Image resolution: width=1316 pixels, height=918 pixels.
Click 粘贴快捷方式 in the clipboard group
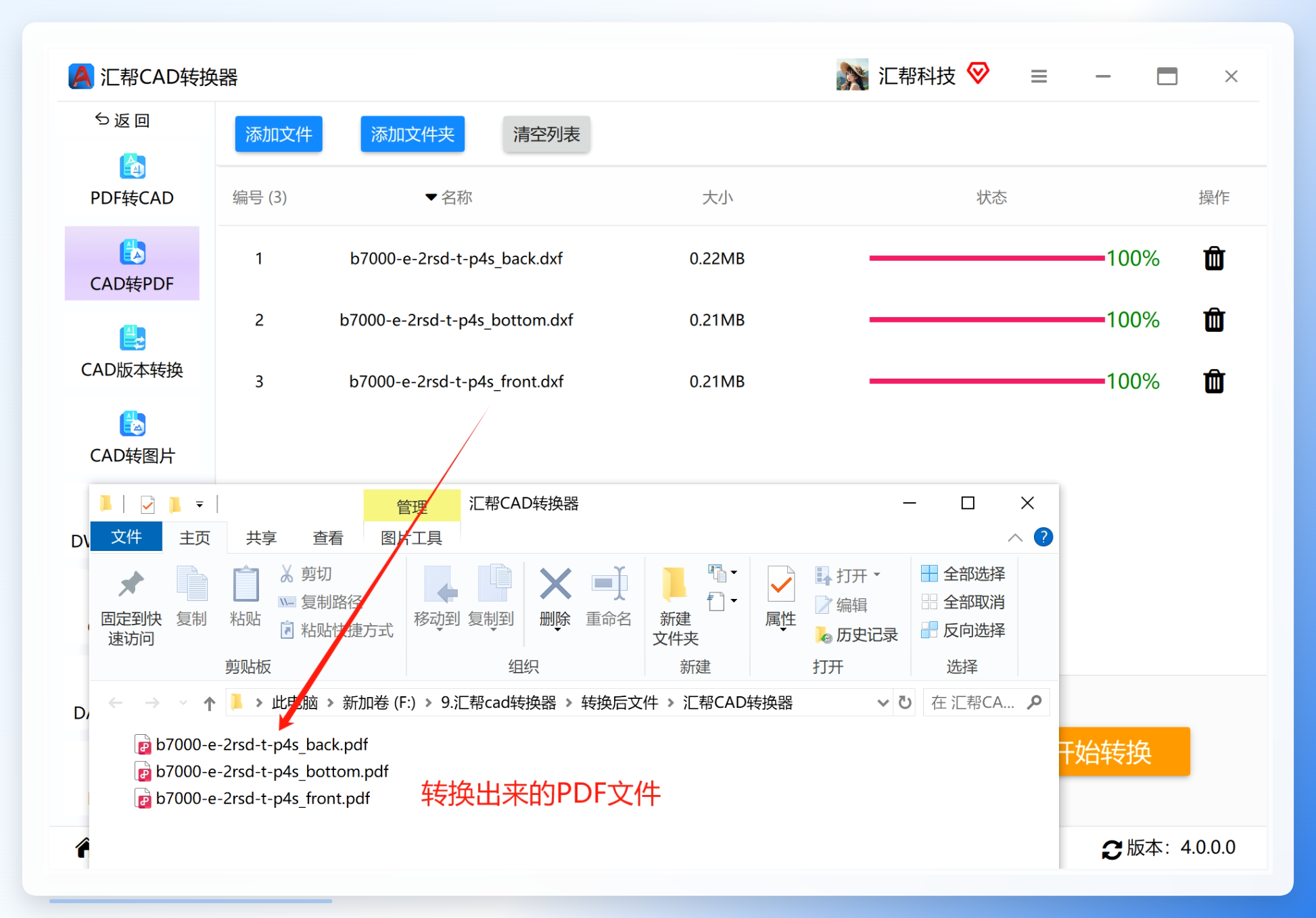point(336,630)
